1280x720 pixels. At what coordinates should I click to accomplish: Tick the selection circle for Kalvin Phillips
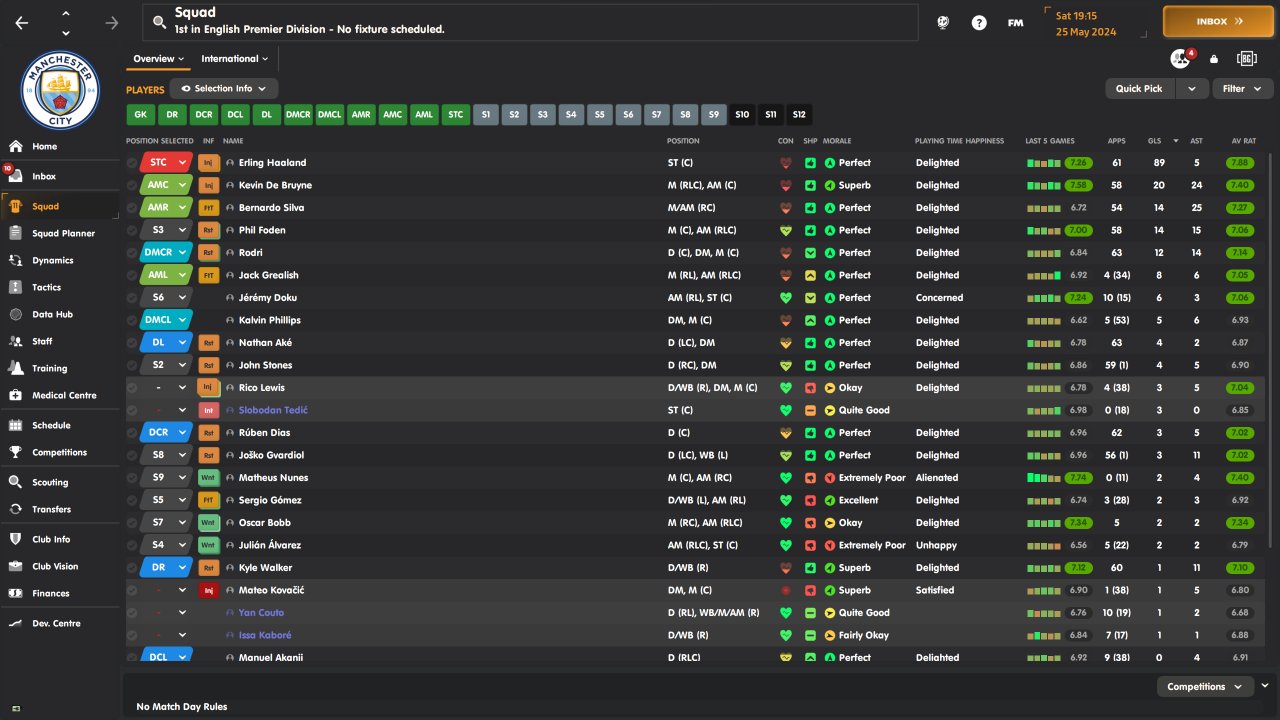132,320
